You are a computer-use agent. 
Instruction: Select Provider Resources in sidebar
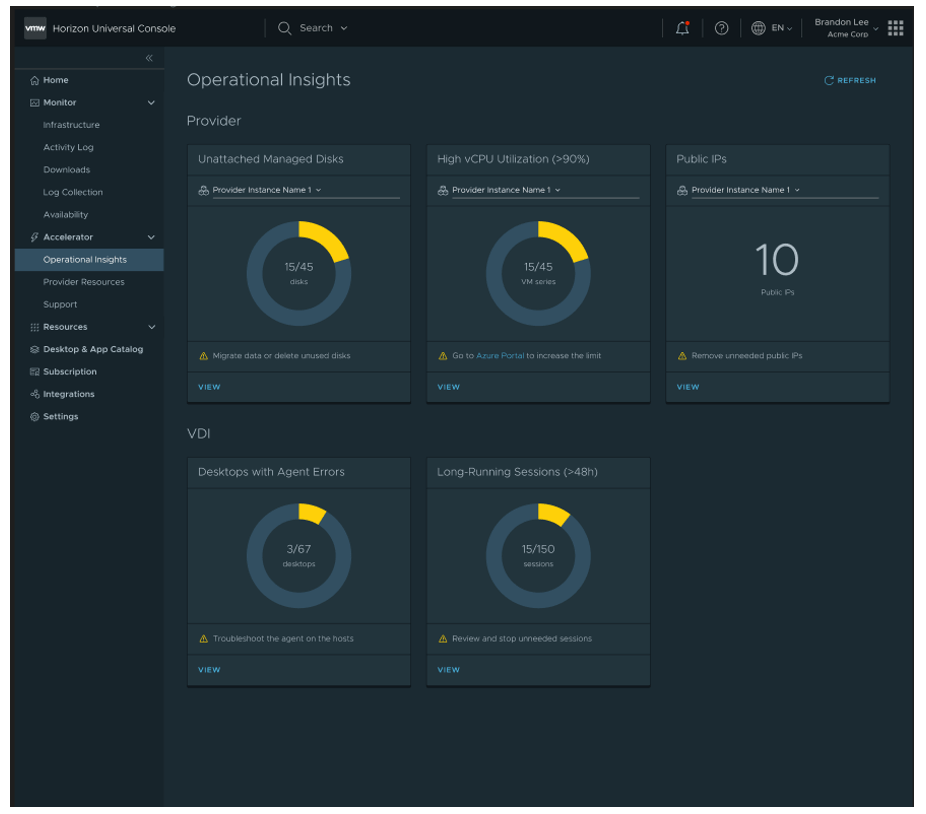[x=84, y=282]
